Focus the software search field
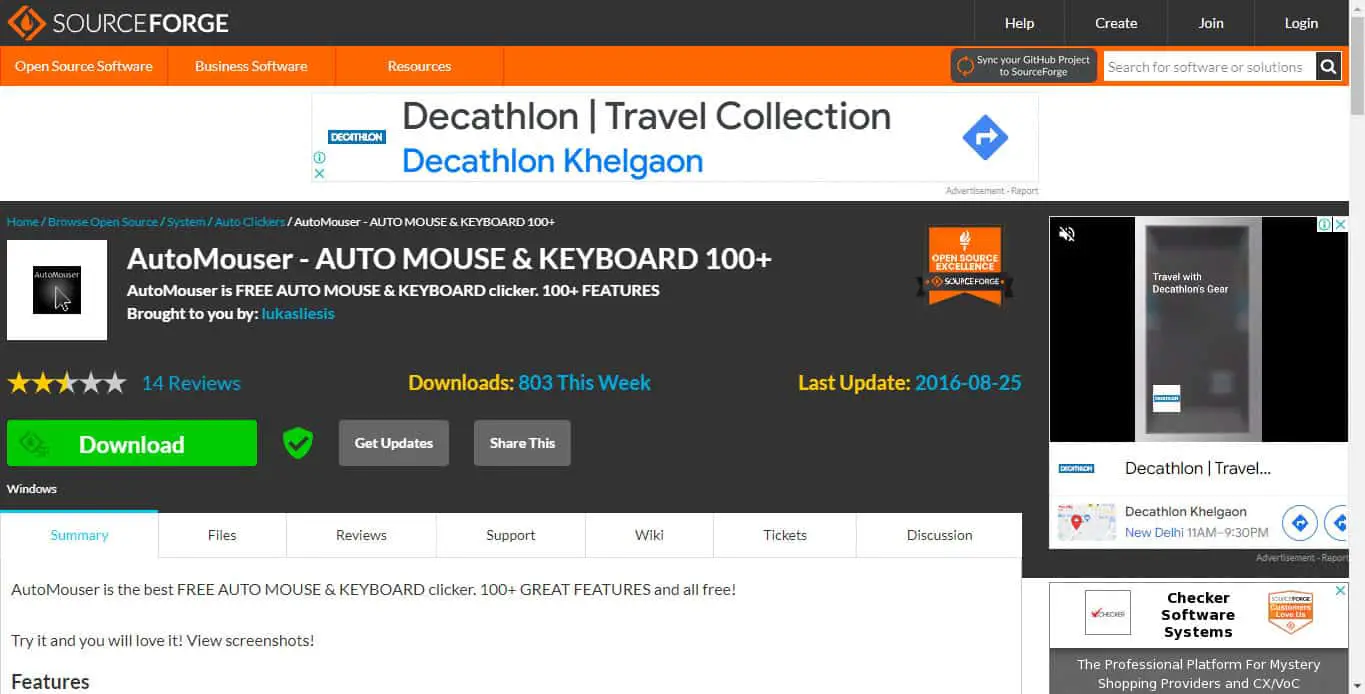Screen dimensions: 1365x694 pos(1209,67)
